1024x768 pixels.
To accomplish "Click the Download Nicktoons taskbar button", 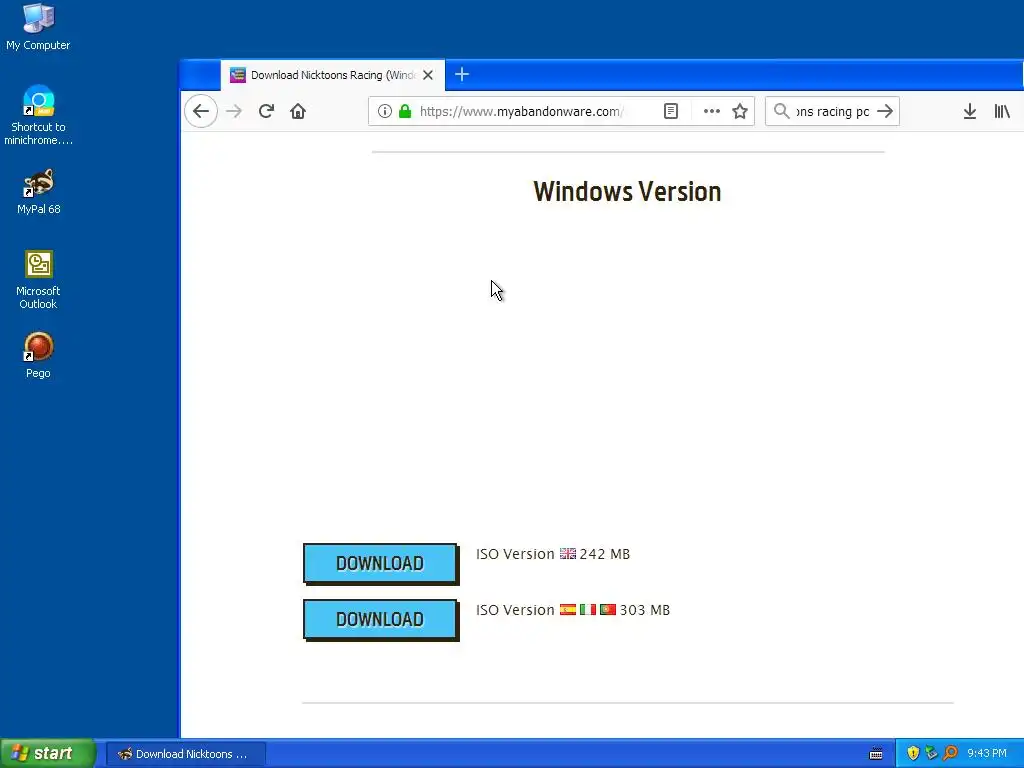I will coord(185,754).
